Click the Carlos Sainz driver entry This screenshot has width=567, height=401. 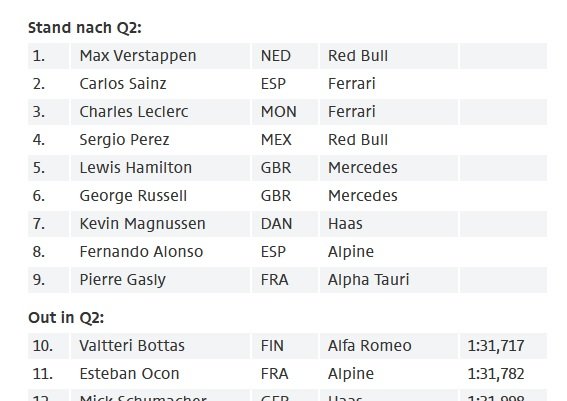pyautogui.click(x=160, y=84)
